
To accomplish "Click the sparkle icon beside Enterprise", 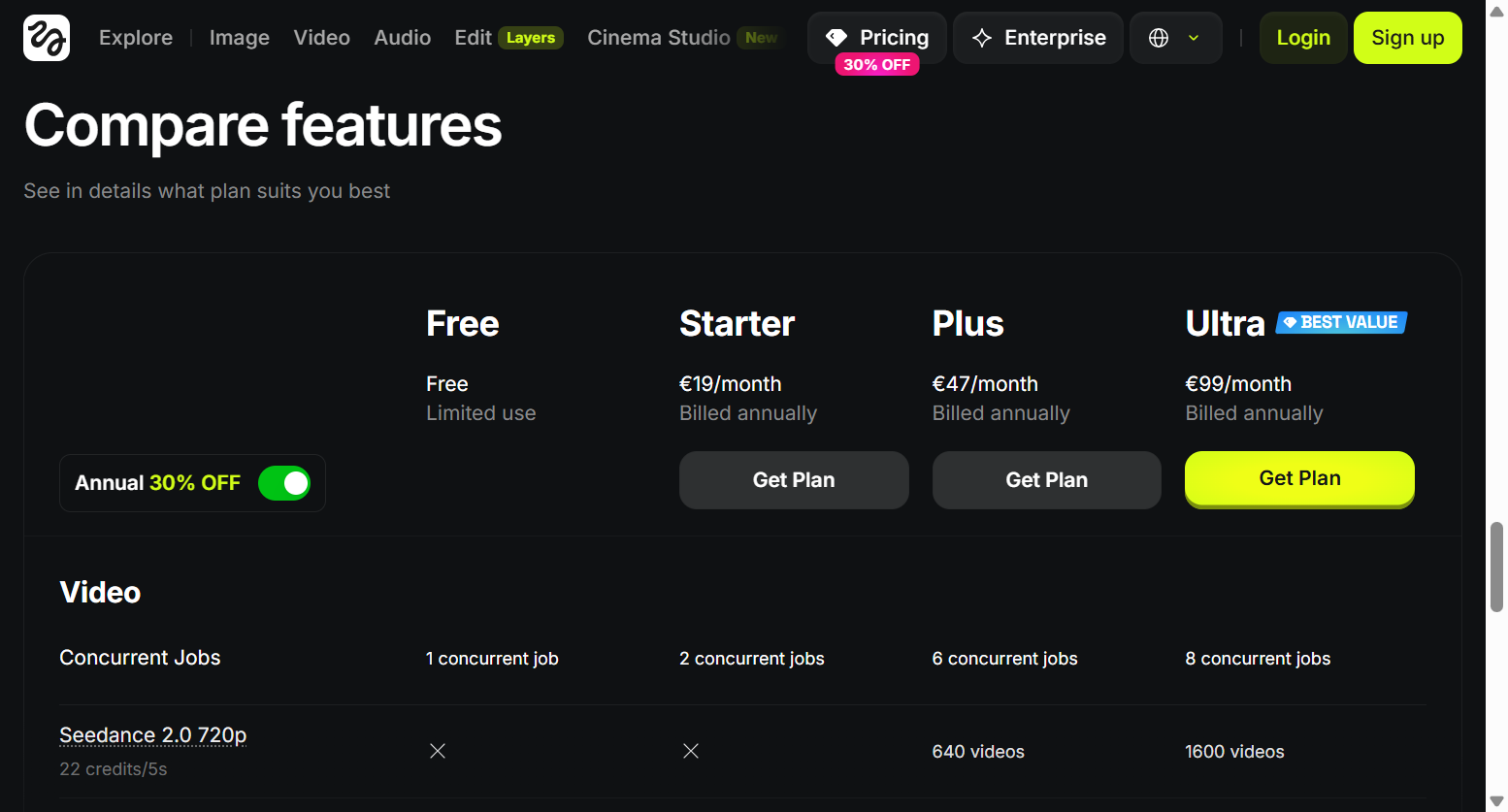I will click(x=982, y=38).
